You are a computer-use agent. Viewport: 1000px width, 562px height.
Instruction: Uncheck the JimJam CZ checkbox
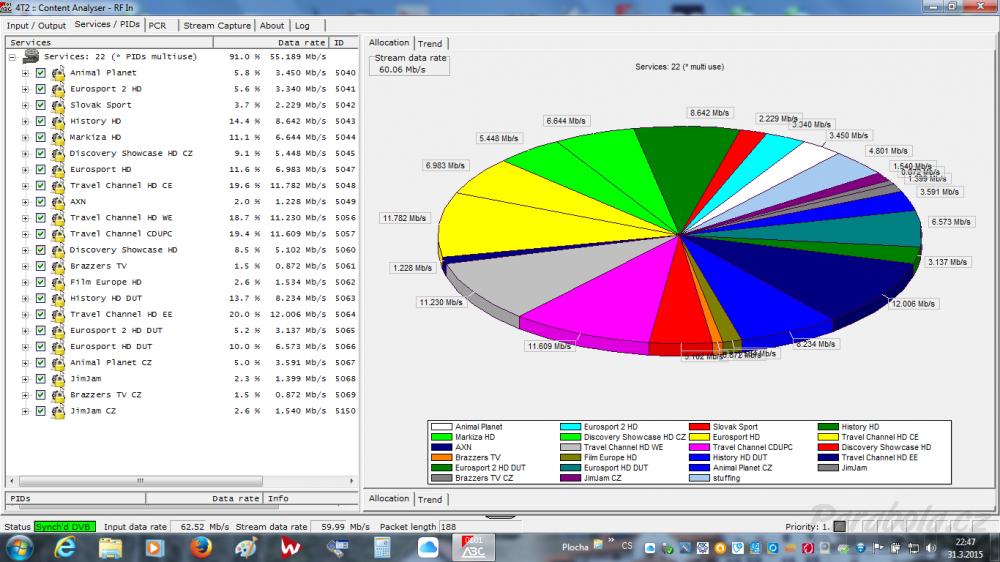tap(41, 411)
